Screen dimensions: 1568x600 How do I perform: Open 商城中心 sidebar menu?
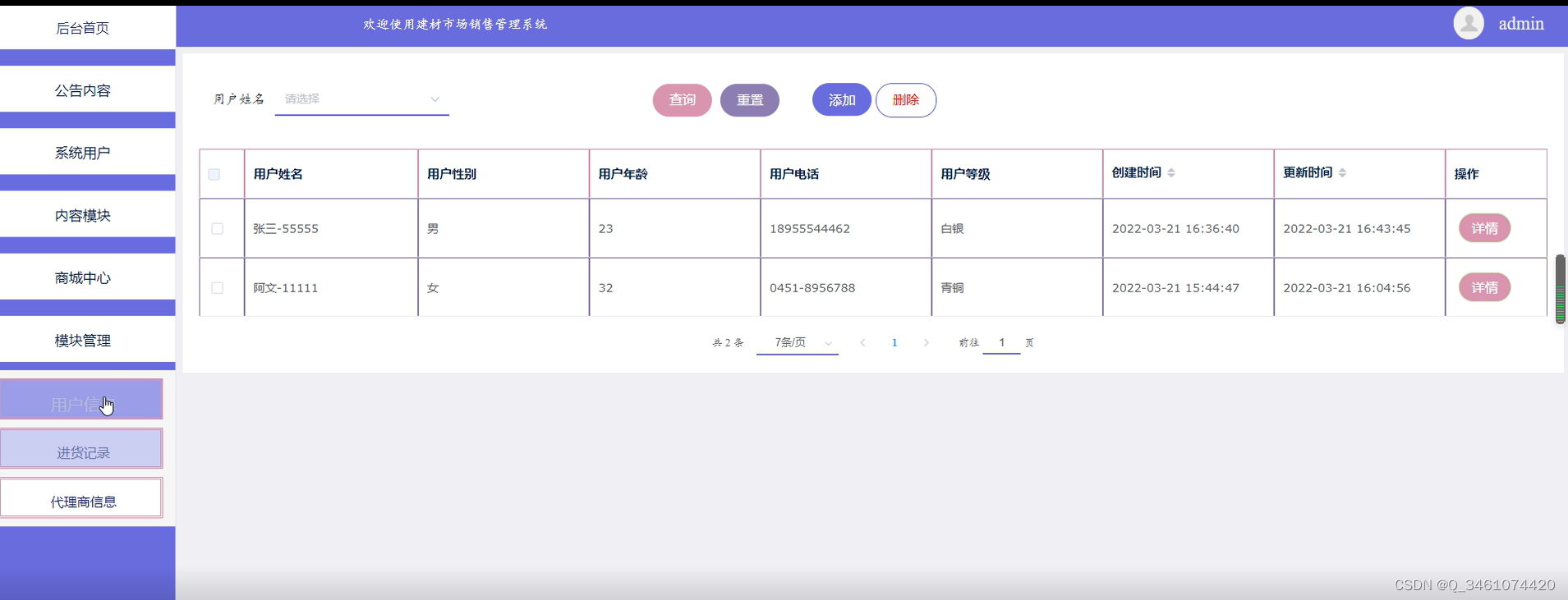(82, 277)
